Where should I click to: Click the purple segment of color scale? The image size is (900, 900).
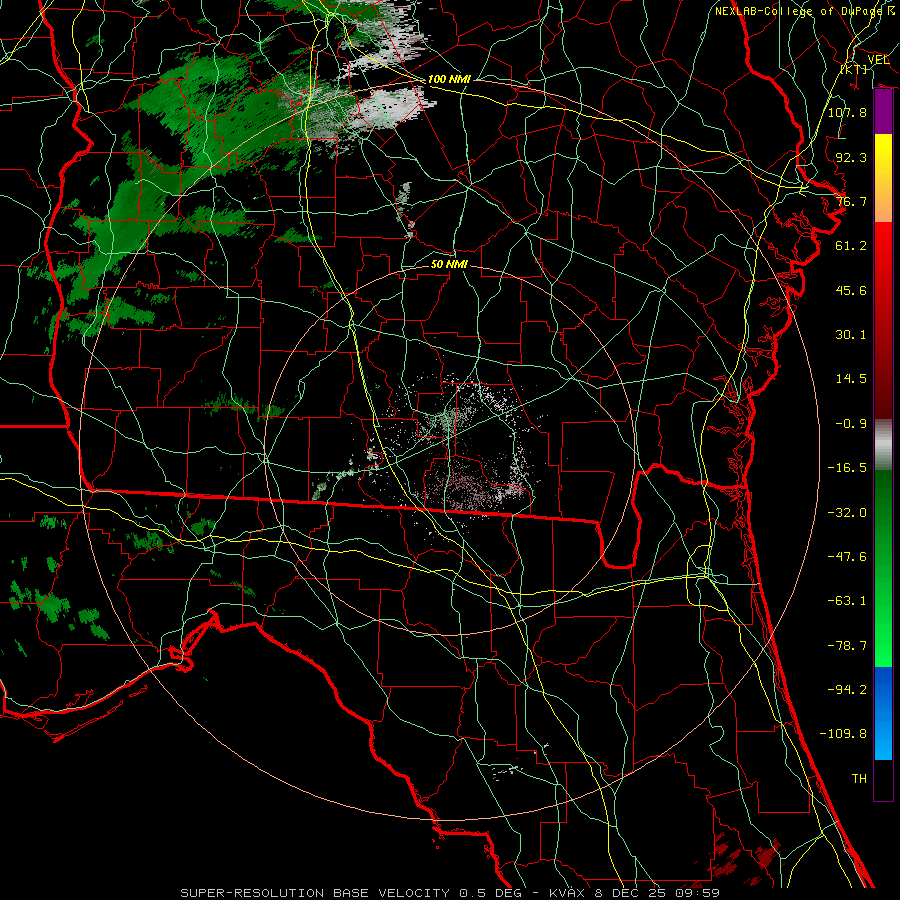[883, 112]
